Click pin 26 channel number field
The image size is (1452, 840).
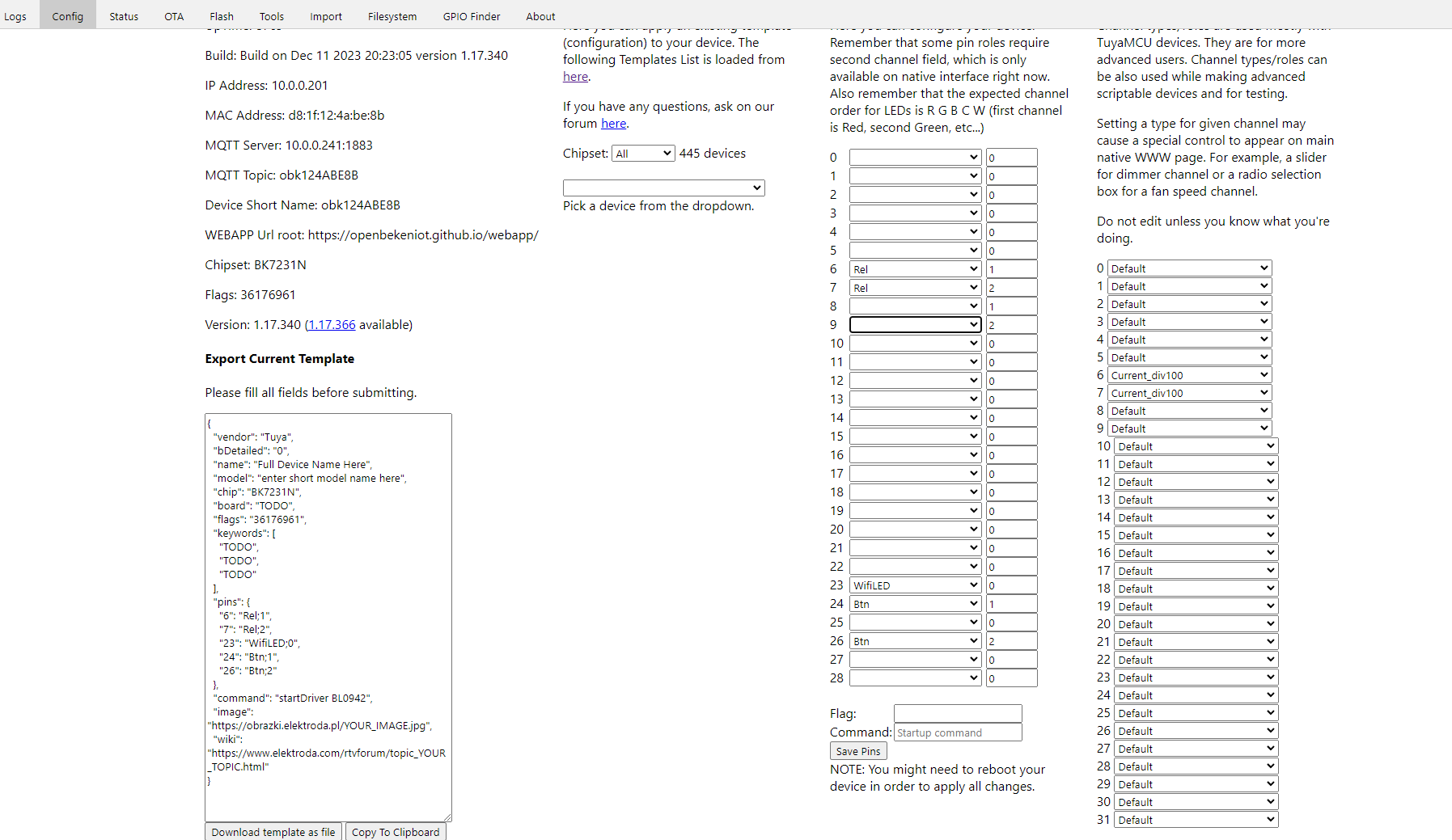point(1011,641)
